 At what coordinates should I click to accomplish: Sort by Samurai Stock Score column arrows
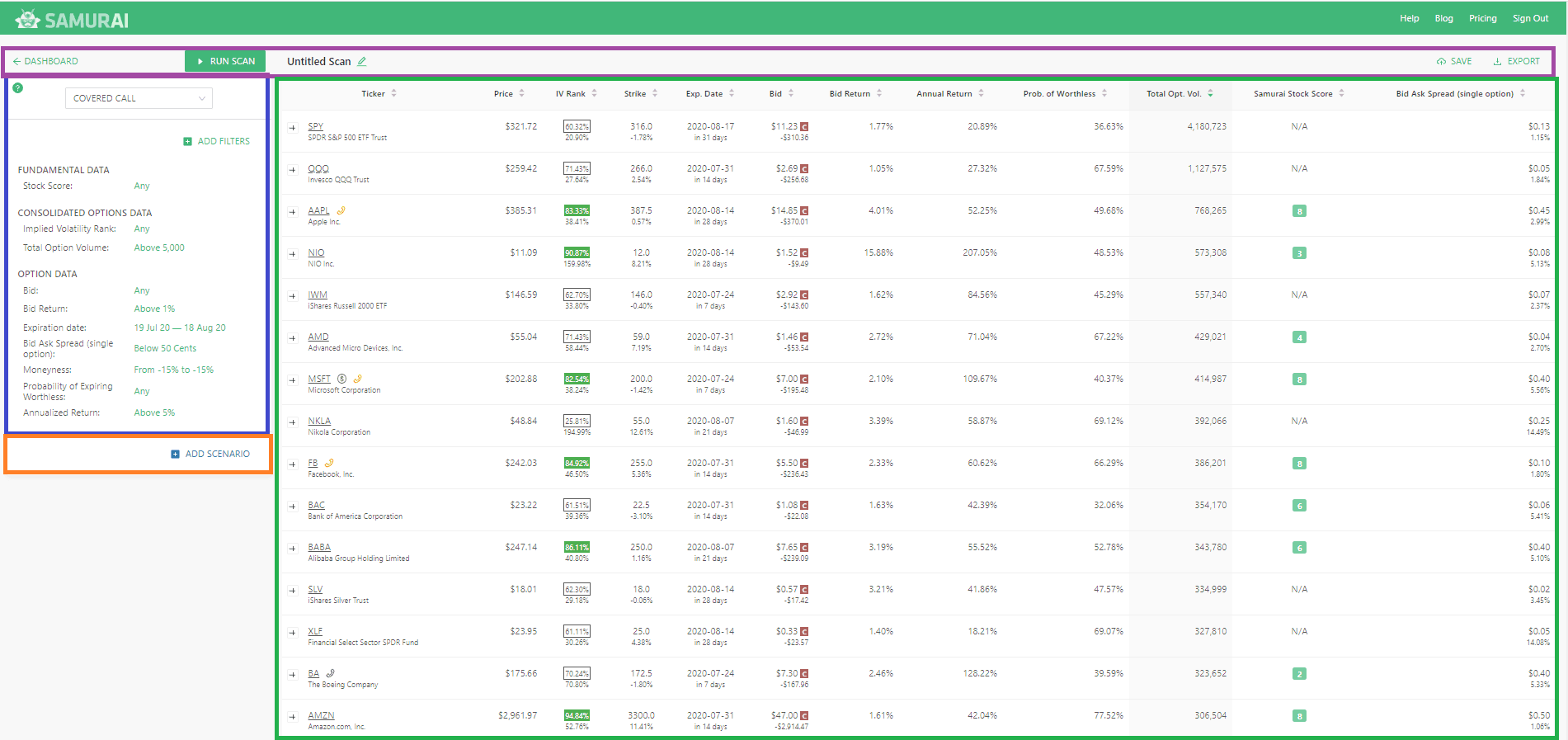(1341, 93)
